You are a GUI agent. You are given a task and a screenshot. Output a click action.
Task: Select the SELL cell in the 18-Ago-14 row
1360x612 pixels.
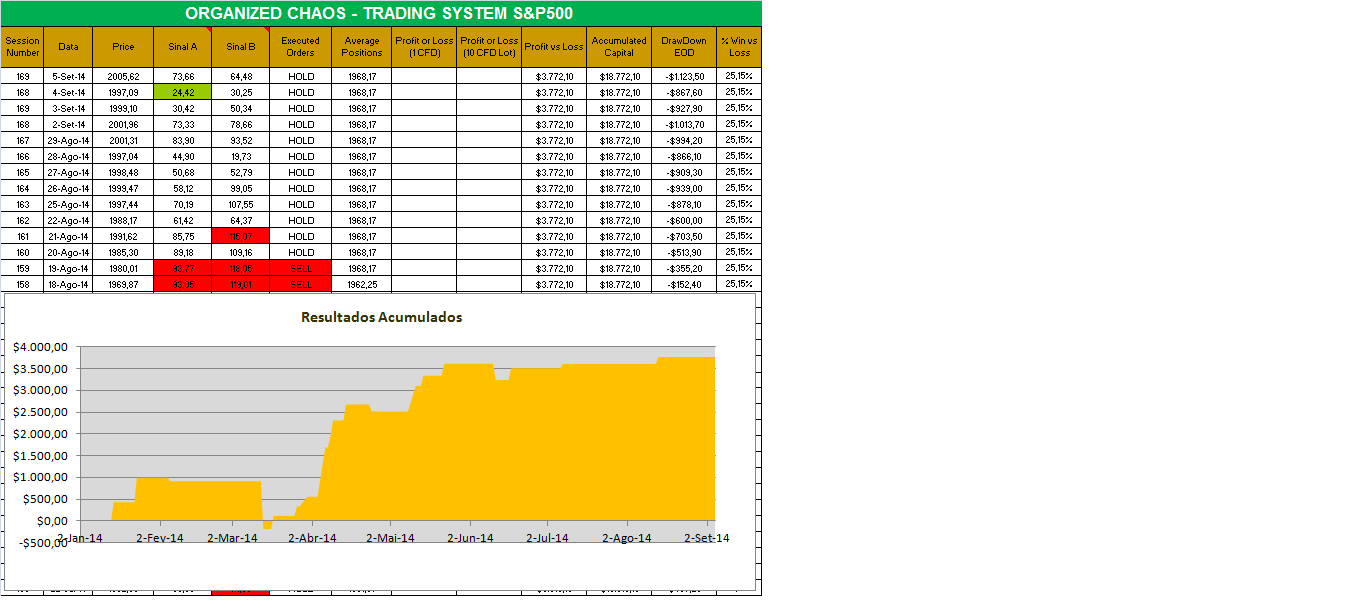pyautogui.click(x=301, y=284)
